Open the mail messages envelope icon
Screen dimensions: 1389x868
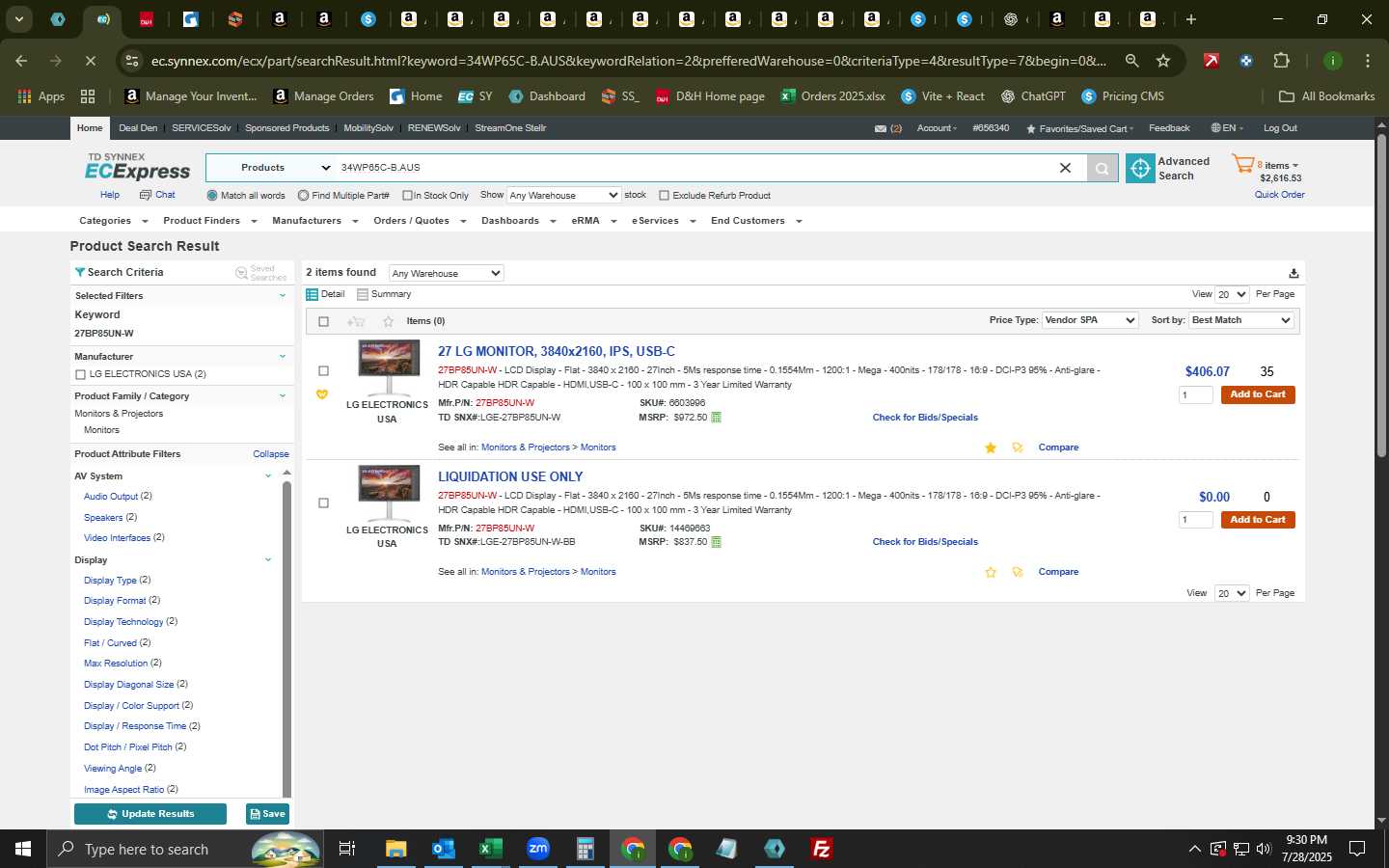click(x=880, y=128)
